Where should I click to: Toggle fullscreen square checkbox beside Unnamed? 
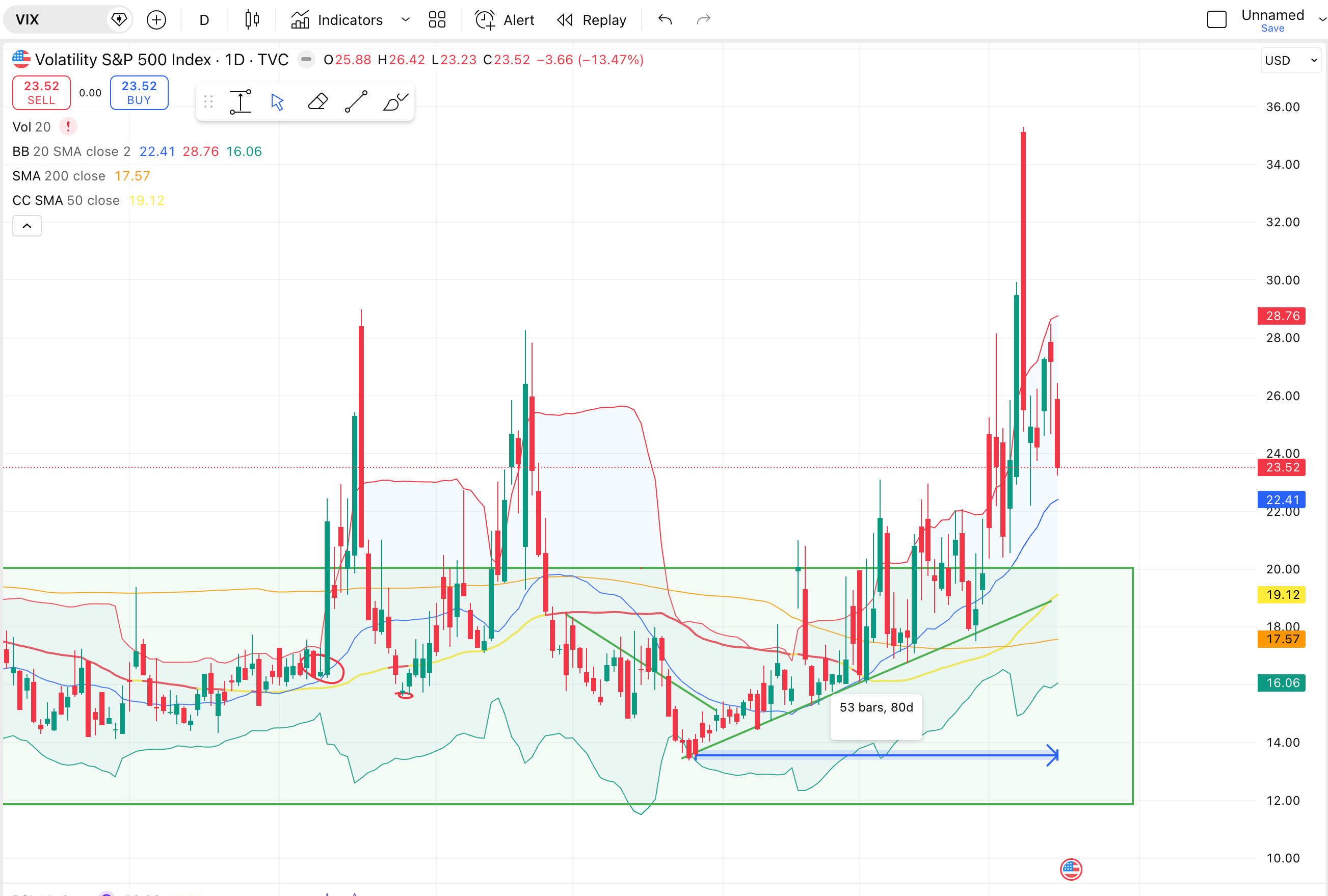[x=1216, y=20]
